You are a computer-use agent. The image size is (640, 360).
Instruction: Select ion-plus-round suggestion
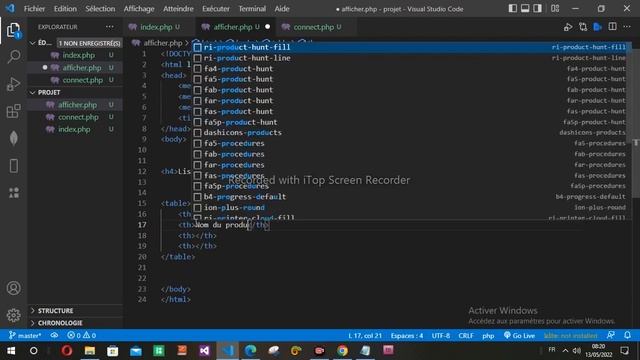click(410, 207)
